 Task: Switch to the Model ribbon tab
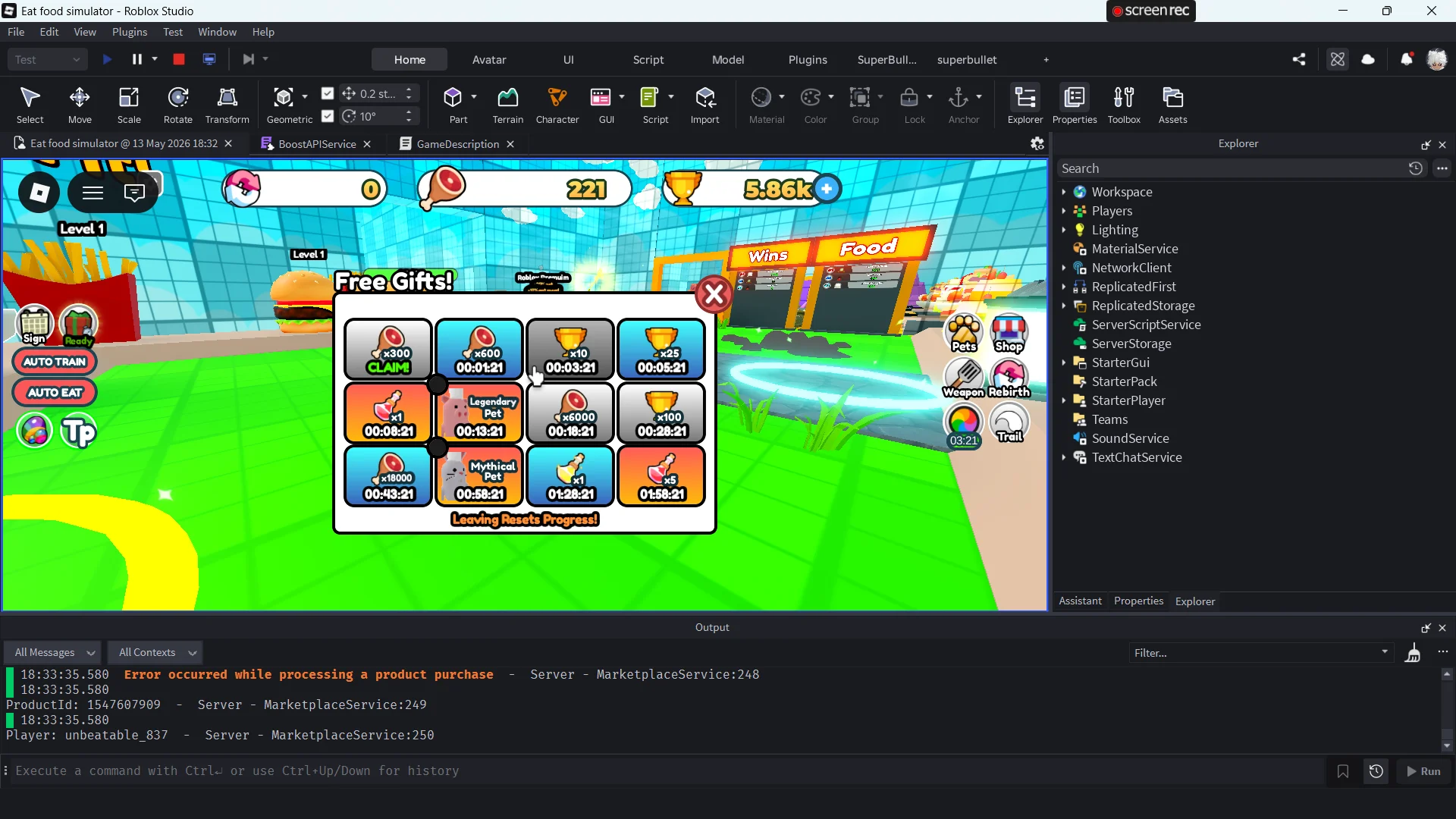coord(728,59)
